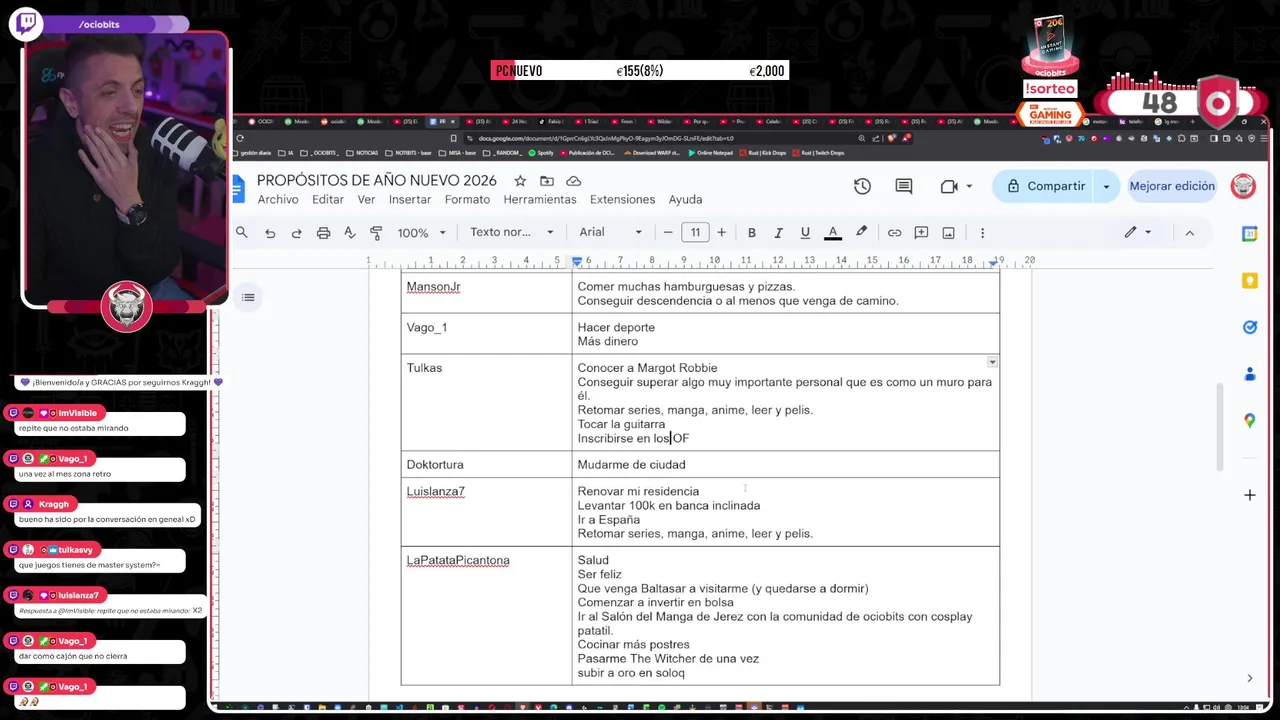Star the document PROPÓSITOS DE AÑO NUEVO 2026

coord(520,181)
